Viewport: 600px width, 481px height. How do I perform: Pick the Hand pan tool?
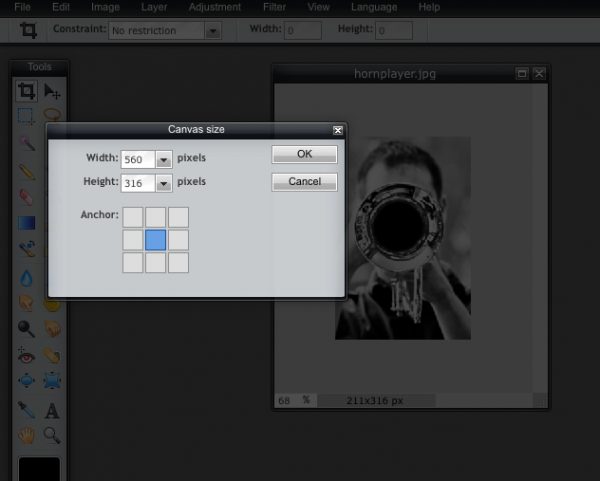[27, 435]
